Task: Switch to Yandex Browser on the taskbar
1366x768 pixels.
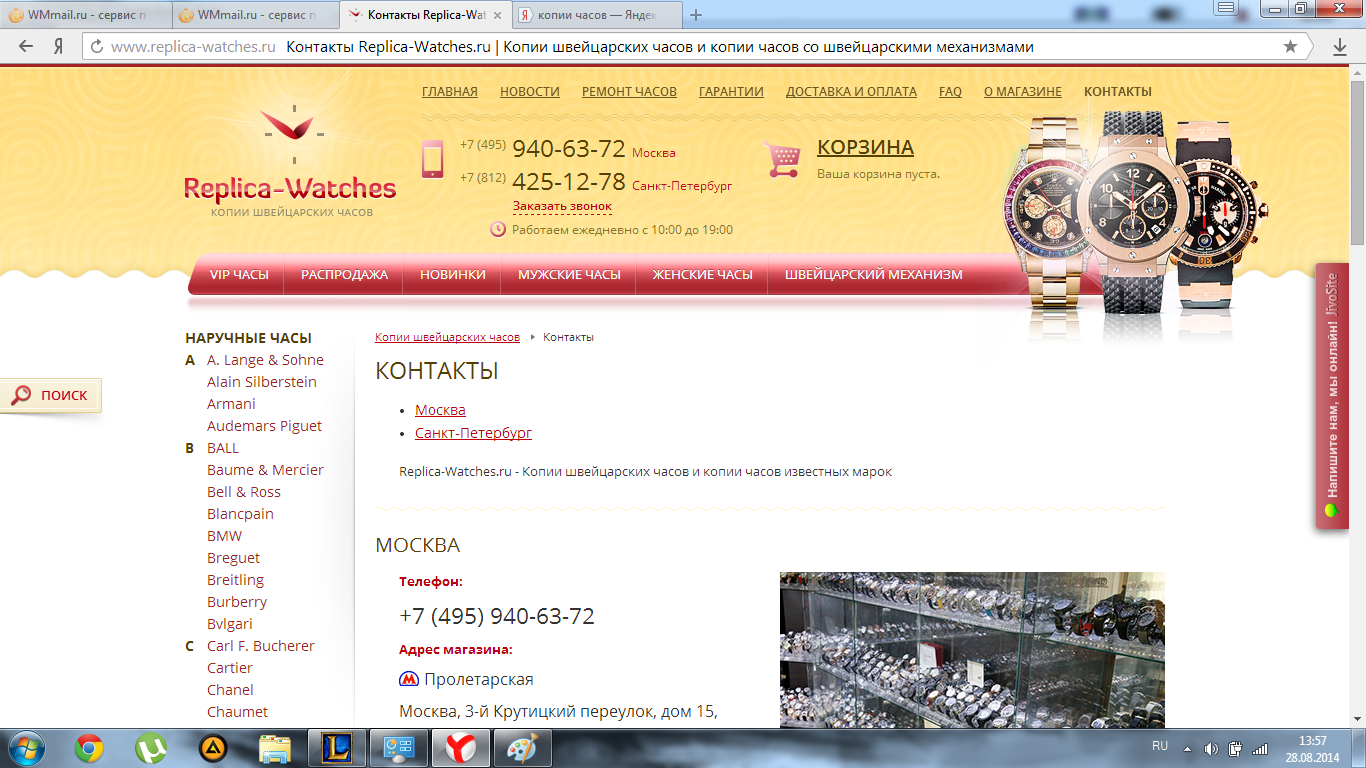Action: pyautogui.click(x=461, y=748)
